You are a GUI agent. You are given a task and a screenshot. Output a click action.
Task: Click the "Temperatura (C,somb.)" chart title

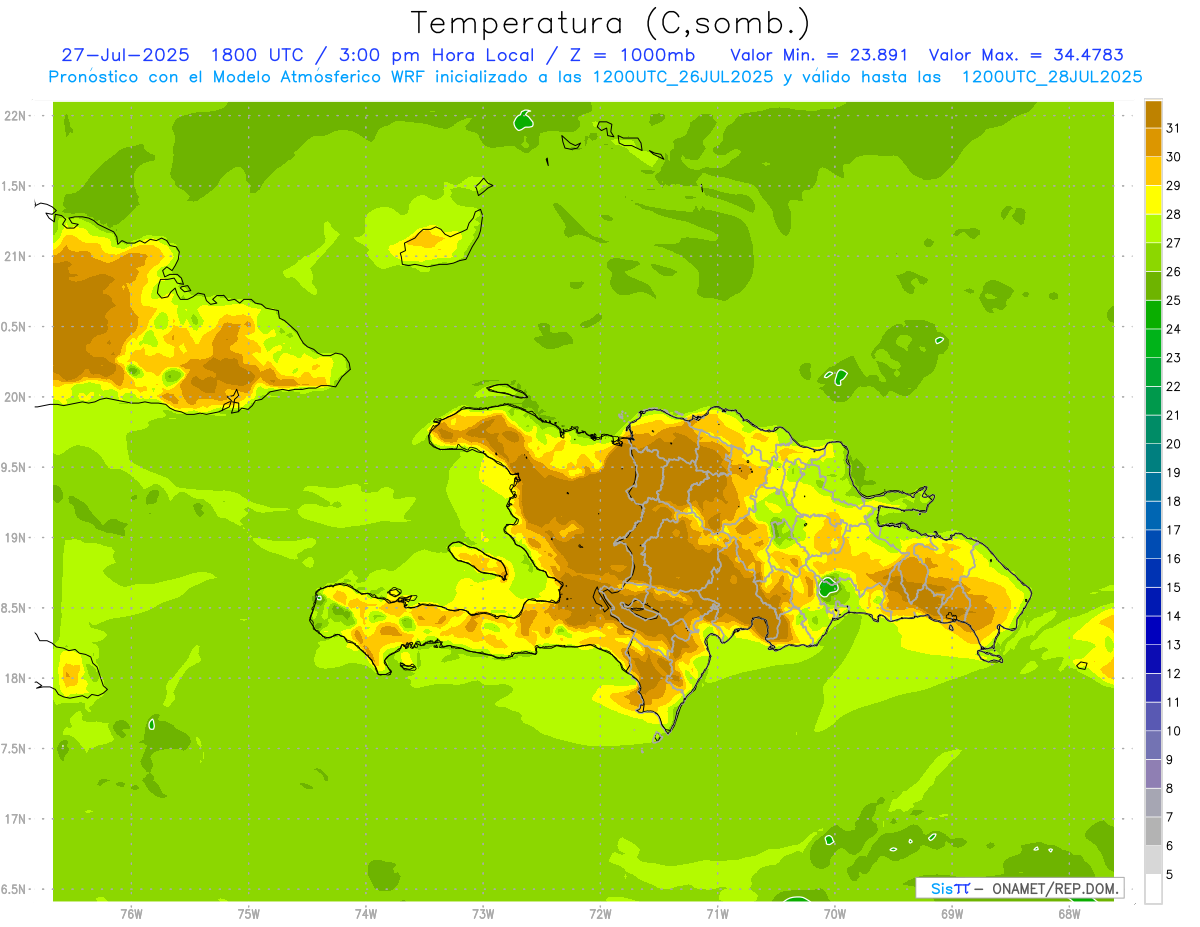(x=611, y=23)
